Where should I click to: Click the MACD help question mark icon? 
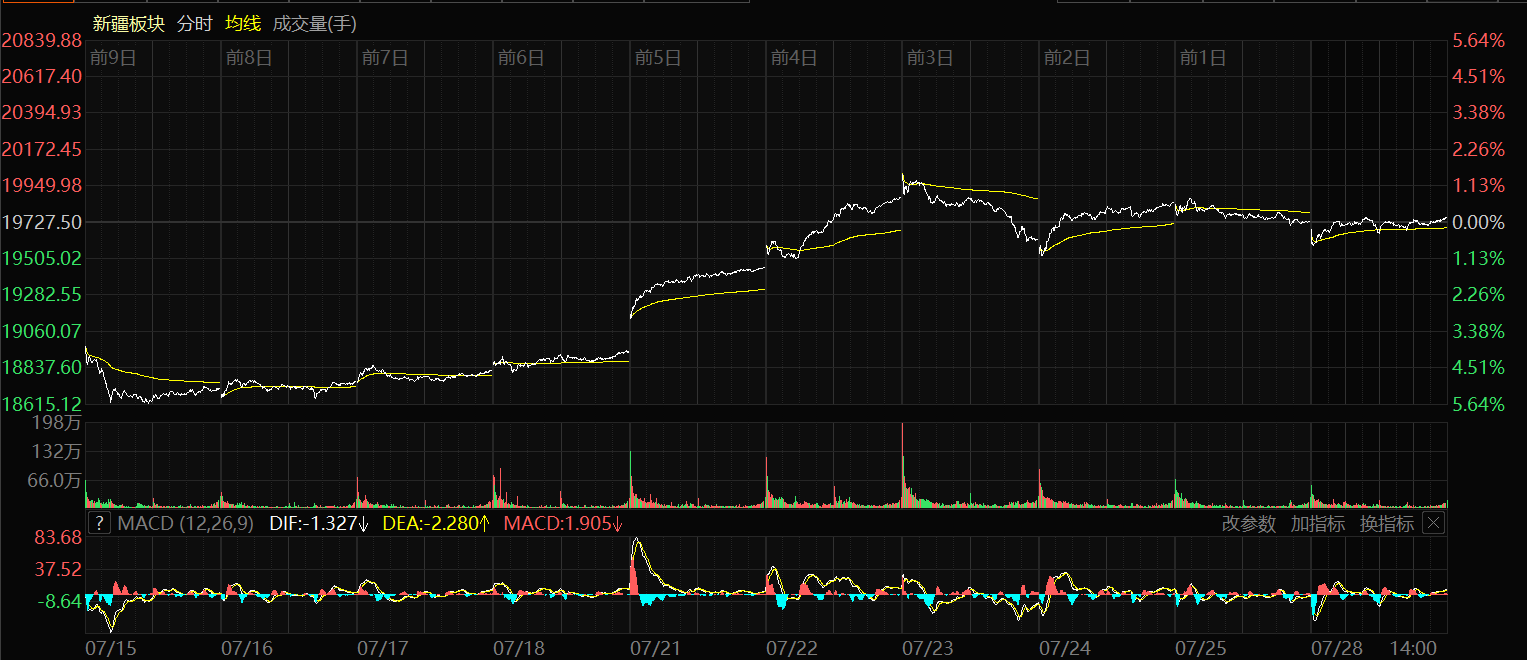tap(99, 523)
